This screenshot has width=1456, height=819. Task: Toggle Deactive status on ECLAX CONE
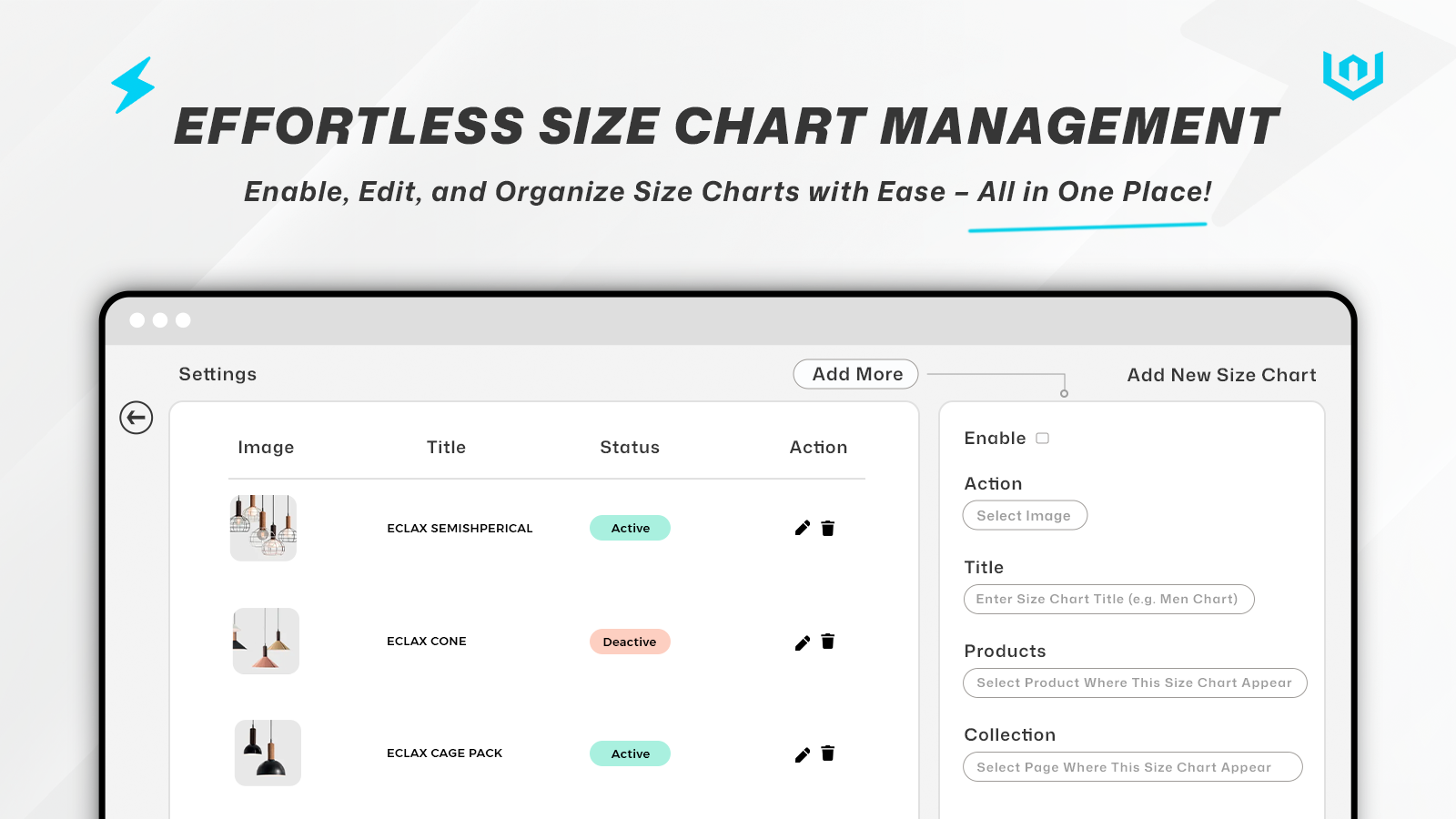tap(630, 642)
